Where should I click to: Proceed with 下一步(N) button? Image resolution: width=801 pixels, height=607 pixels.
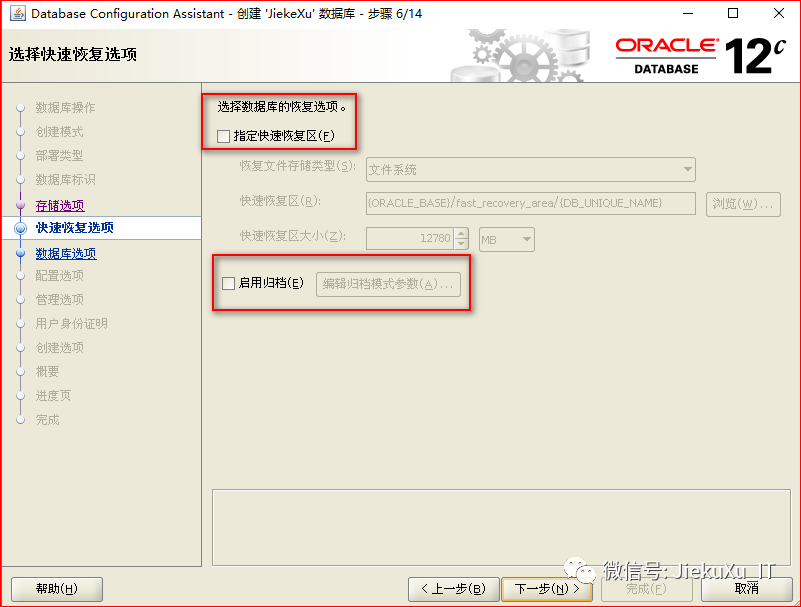pos(547,589)
